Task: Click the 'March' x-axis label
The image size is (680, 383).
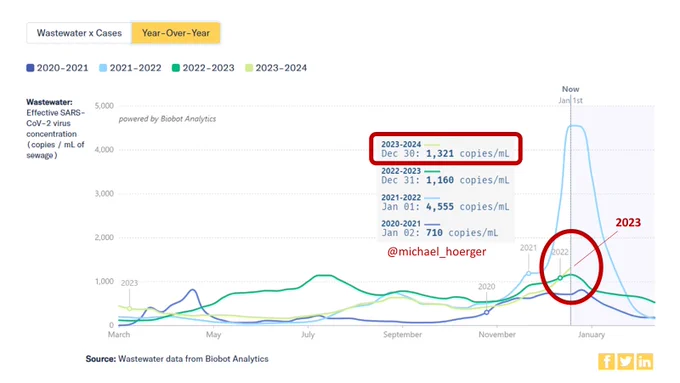Action: point(119,334)
